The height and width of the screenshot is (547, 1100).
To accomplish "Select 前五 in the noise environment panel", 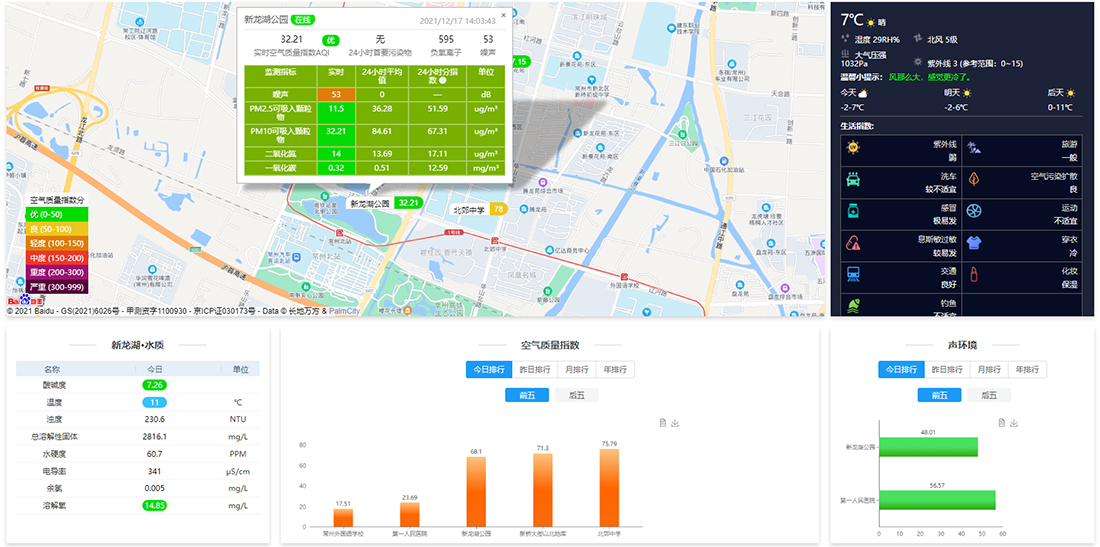I will coord(940,395).
